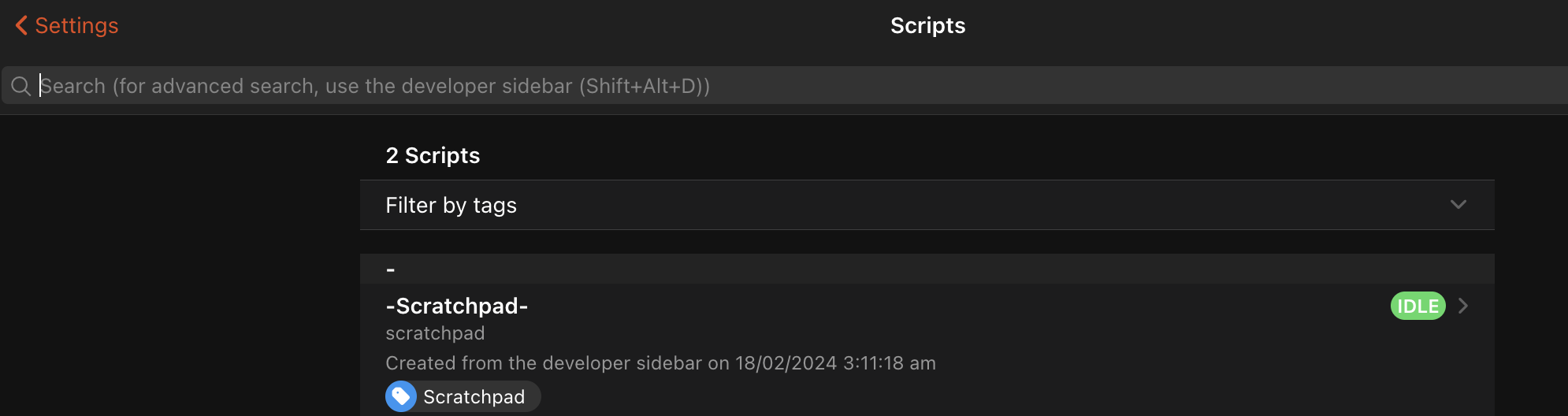Click the back chevron arrow icon

(x=21, y=25)
